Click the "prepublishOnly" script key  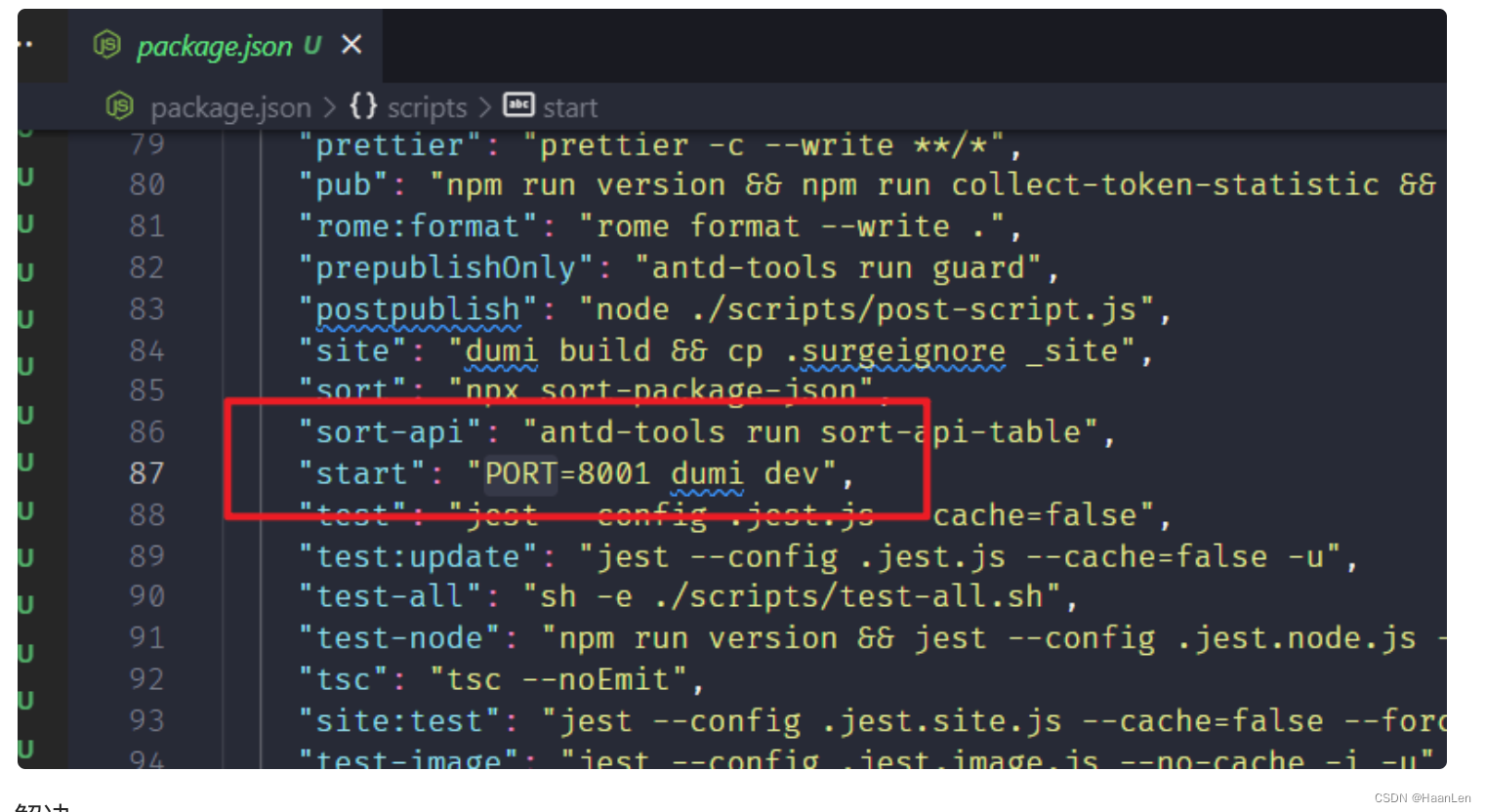pyautogui.click(x=446, y=267)
